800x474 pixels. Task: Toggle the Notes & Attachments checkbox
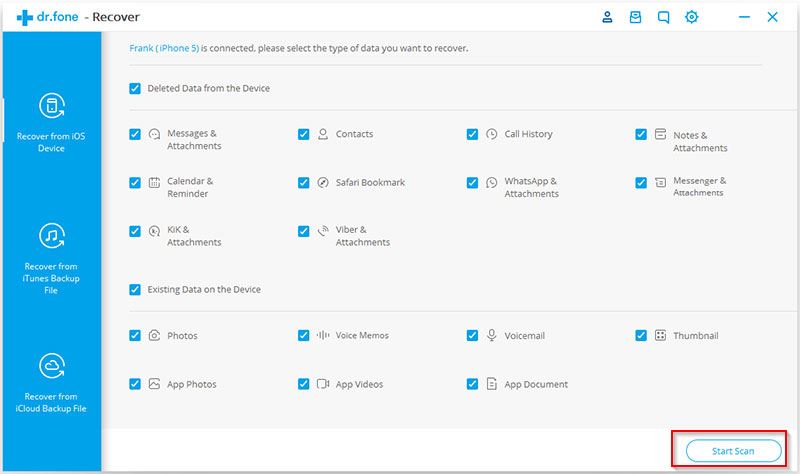(x=641, y=134)
